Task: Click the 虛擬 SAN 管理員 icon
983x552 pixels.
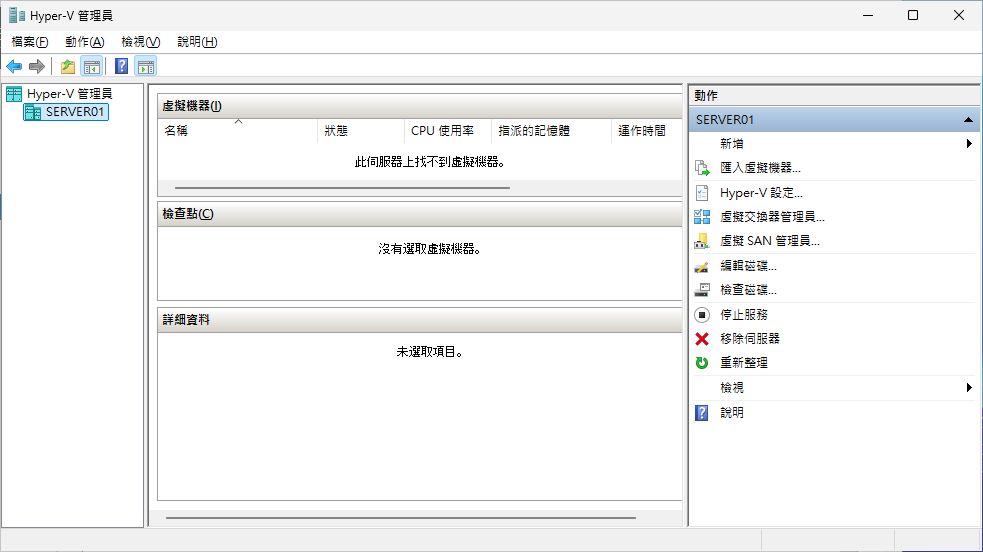Action: [x=702, y=241]
